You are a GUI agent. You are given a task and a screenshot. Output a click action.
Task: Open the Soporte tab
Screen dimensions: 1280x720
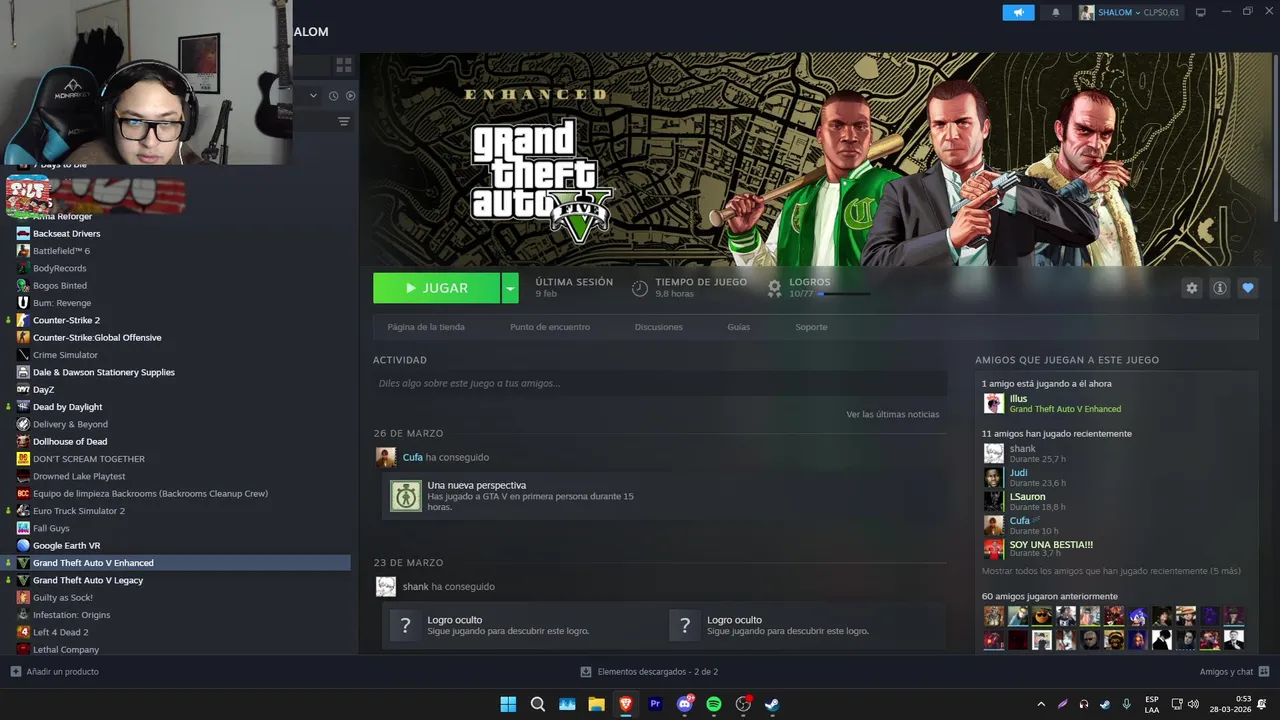click(811, 327)
